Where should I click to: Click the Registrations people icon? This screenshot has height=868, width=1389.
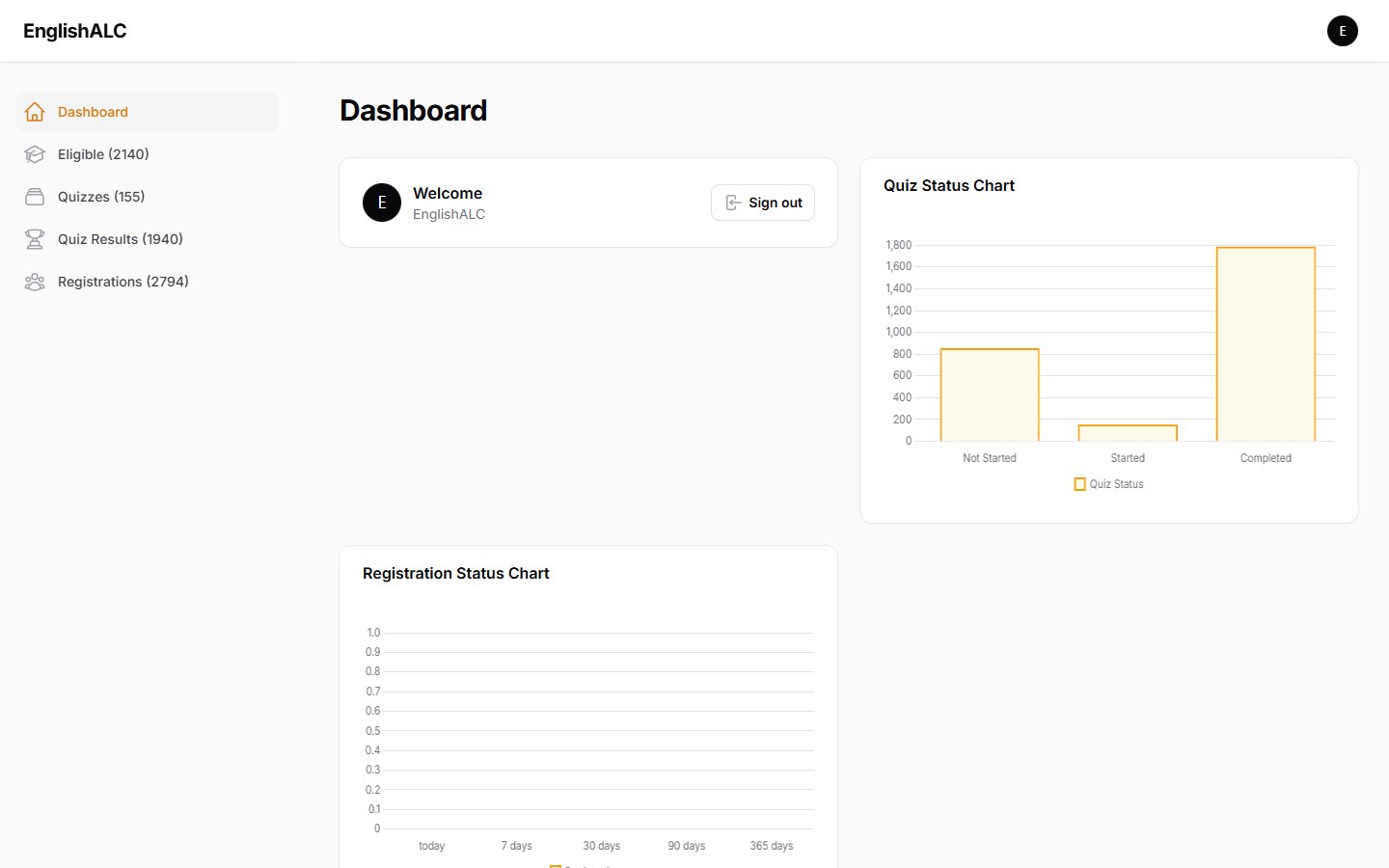[35, 282]
